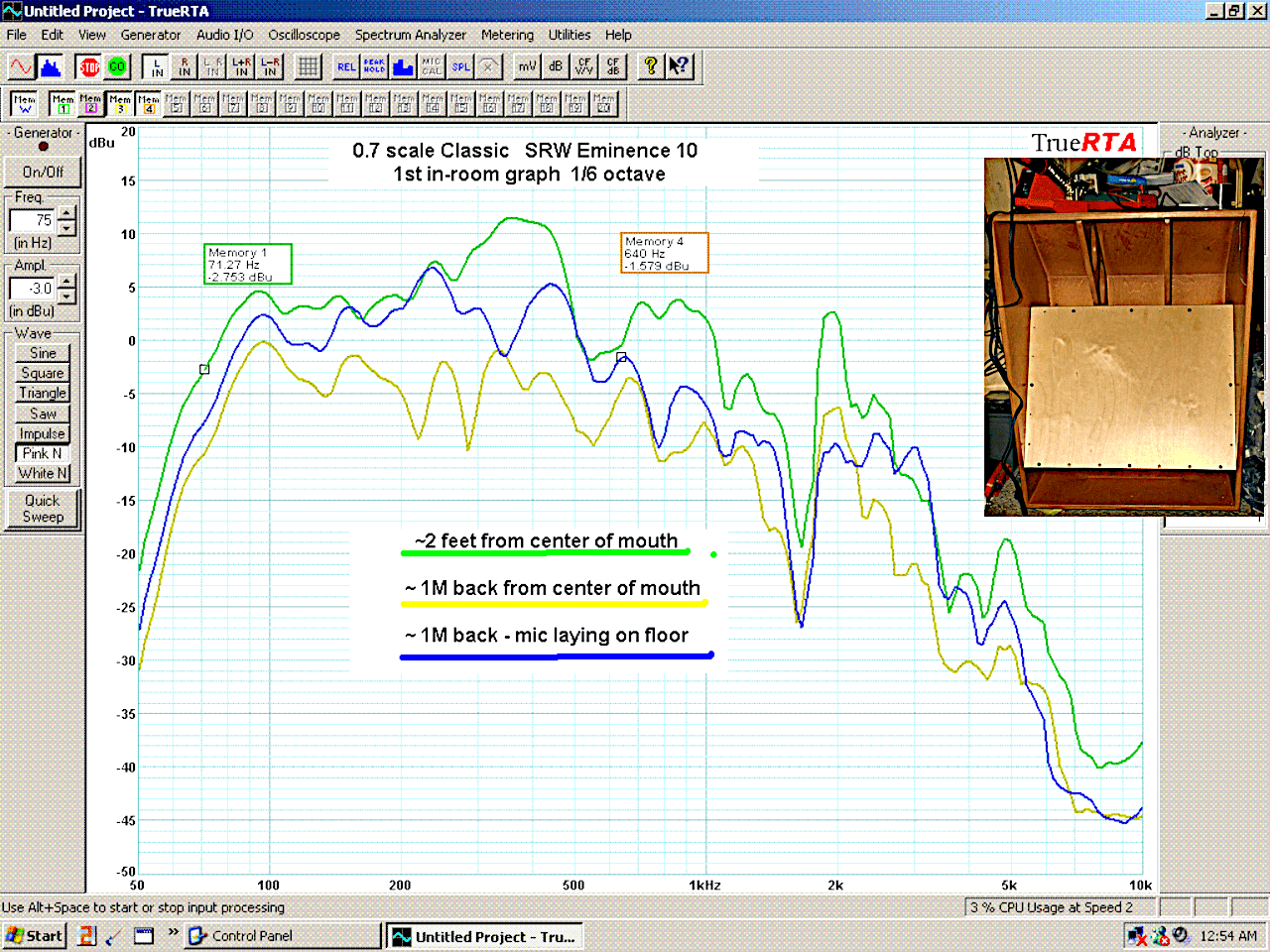The image size is (1270, 952).
Task: Toggle the Mem 2 magenta memory icon
Action: pos(90,103)
